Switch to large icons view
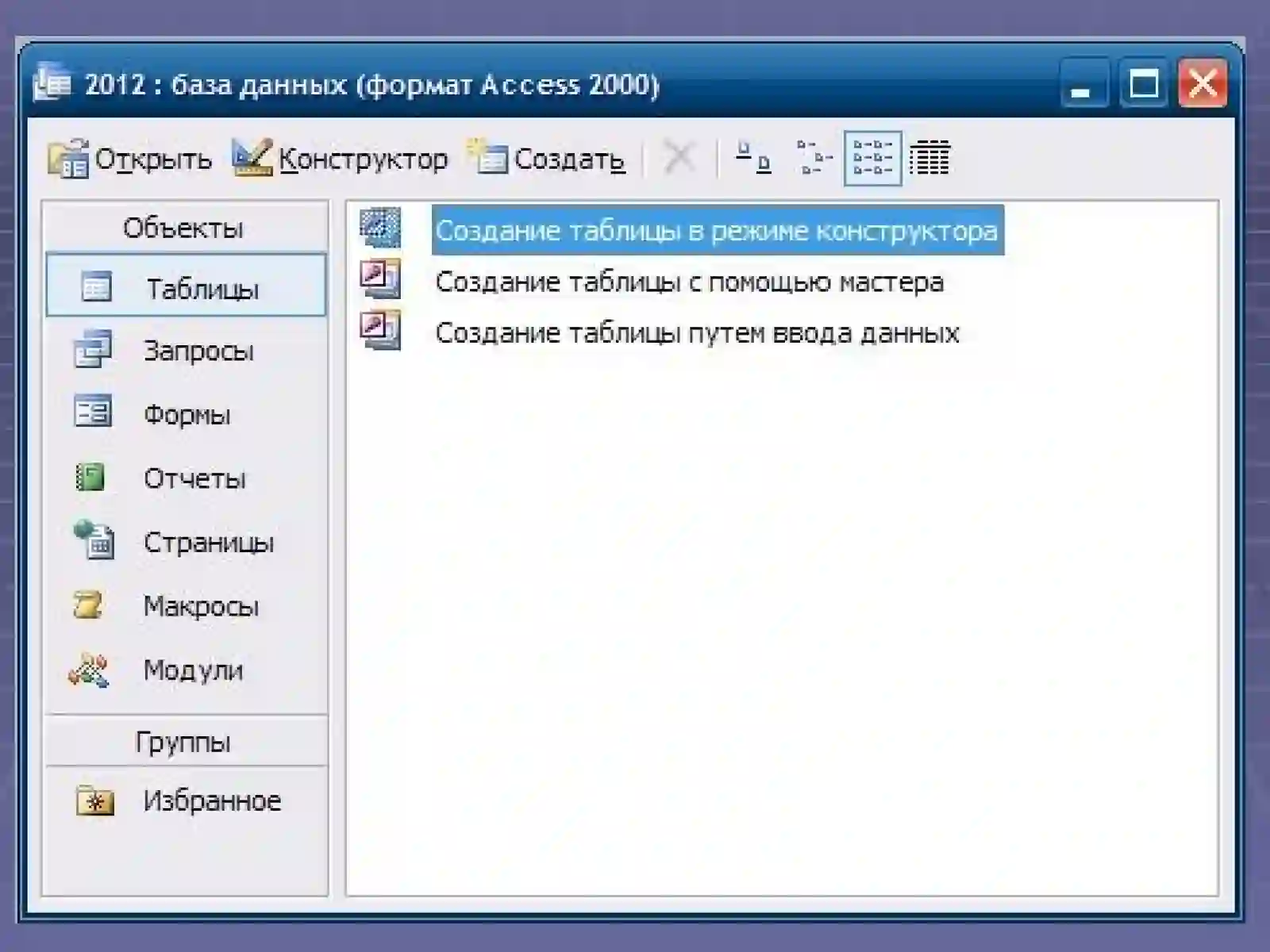 [753, 158]
